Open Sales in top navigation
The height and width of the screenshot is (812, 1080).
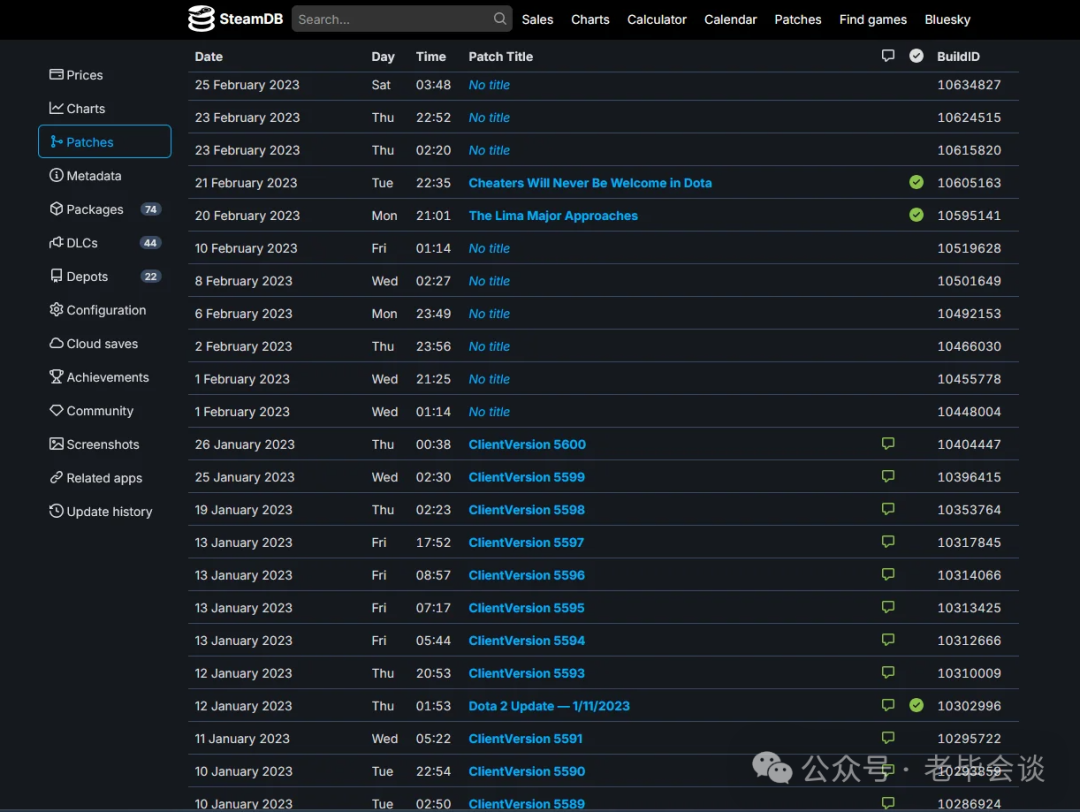click(537, 19)
